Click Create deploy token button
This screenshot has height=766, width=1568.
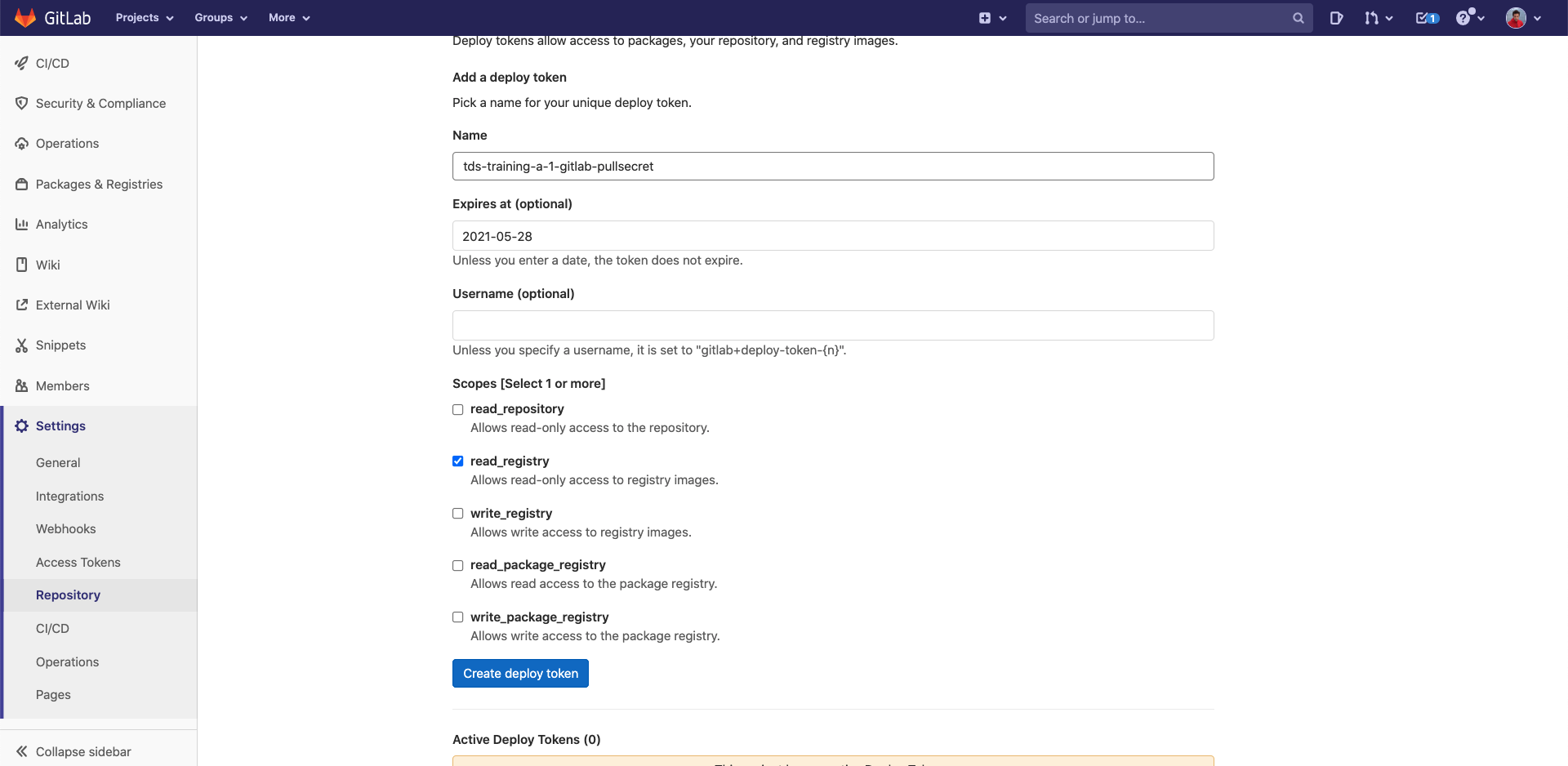[520, 673]
